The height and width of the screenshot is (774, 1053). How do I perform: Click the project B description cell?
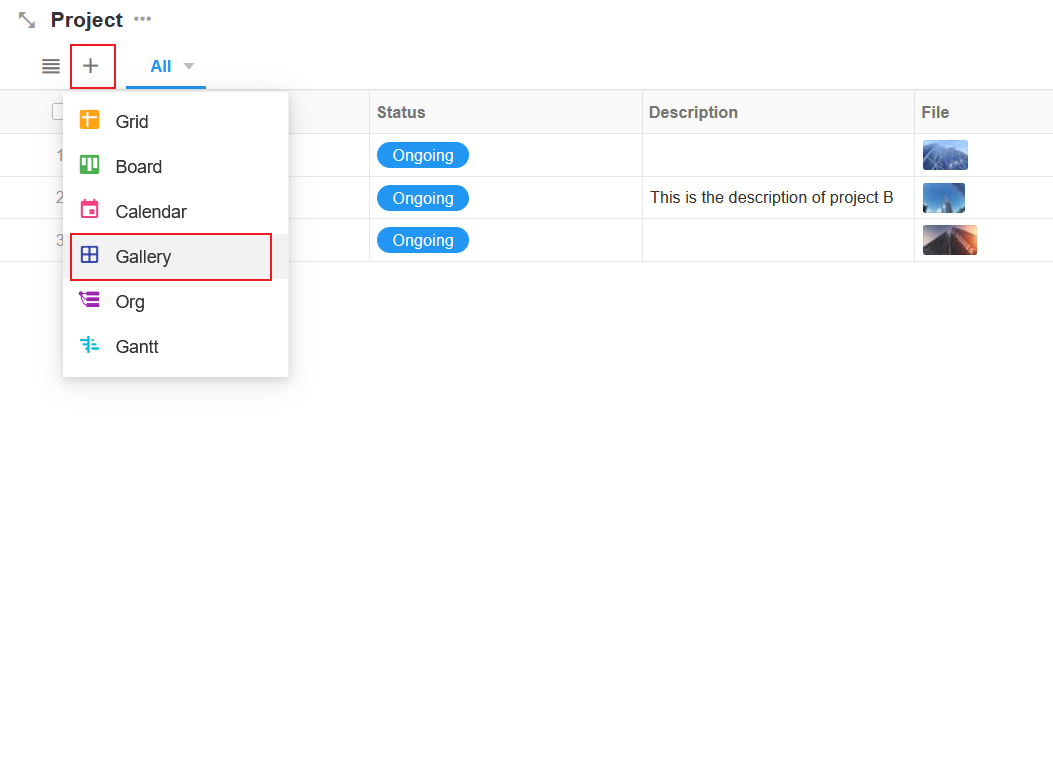coord(771,198)
